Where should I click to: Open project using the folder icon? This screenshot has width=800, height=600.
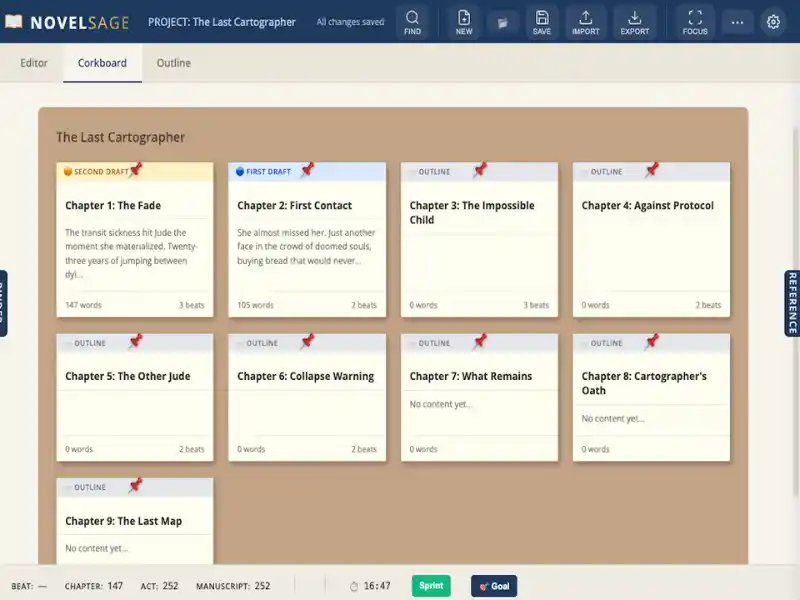[503, 22]
